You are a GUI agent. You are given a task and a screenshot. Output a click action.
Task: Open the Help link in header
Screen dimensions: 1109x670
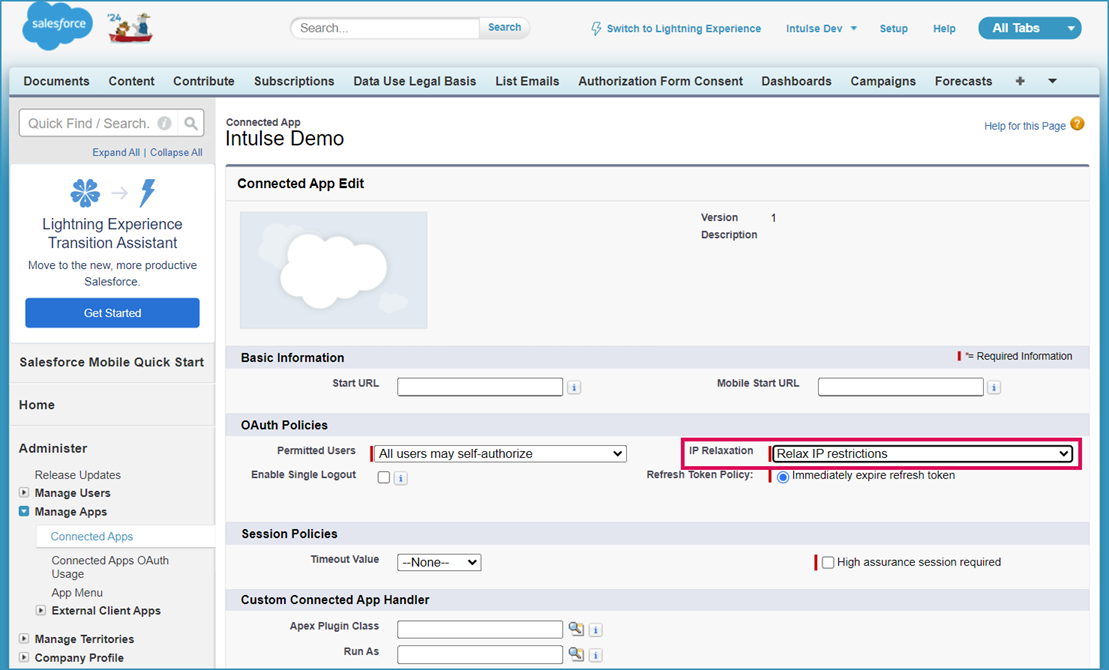pos(944,28)
